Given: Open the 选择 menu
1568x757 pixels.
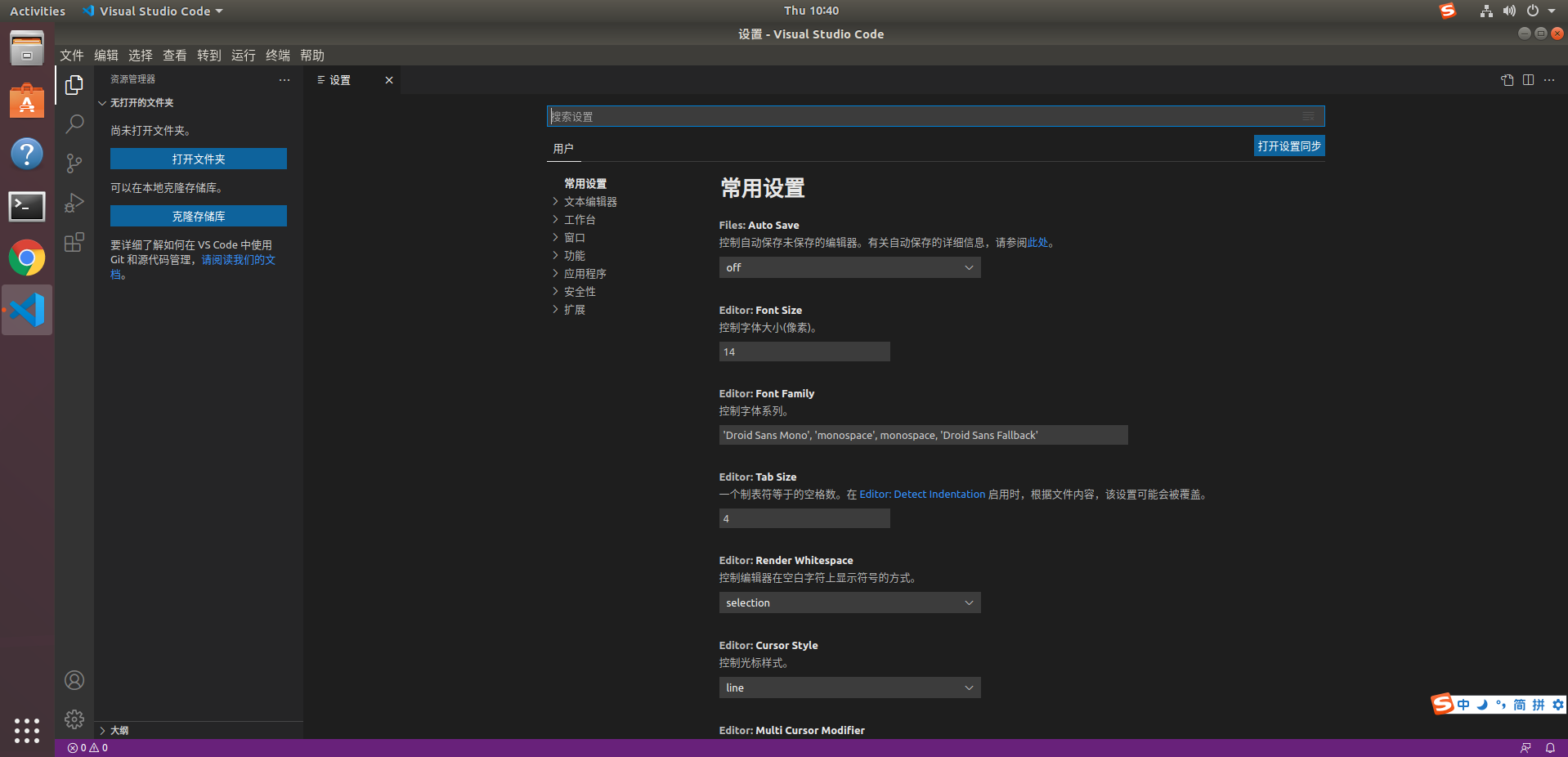Looking at the screenshot, I should [141, 56].
